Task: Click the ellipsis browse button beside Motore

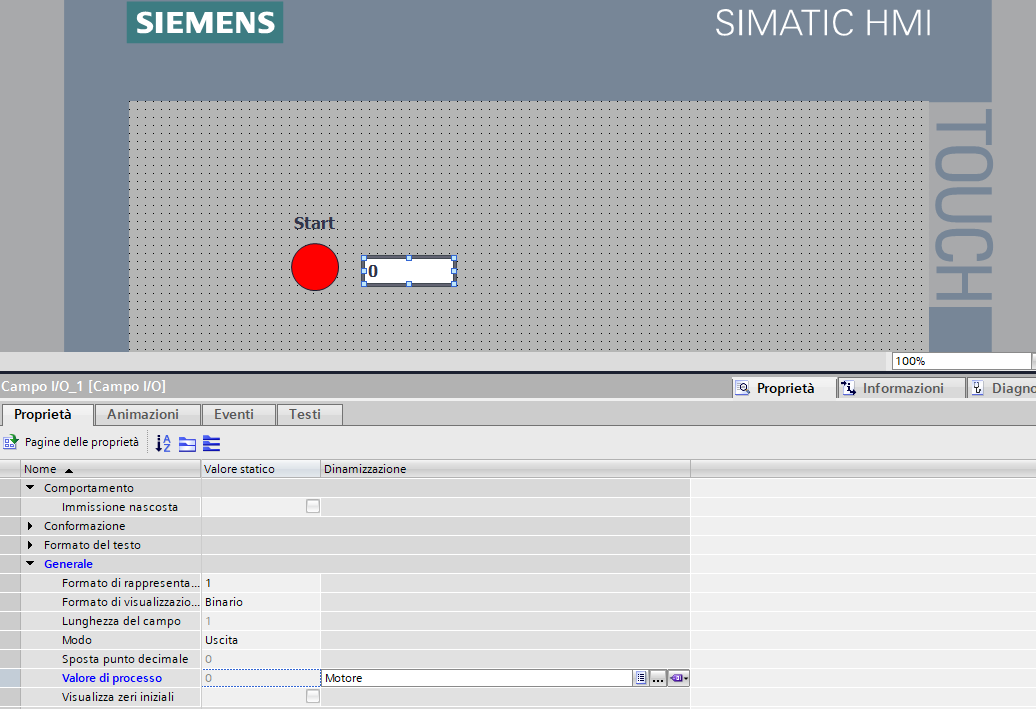Action: [x=657, y=678]
